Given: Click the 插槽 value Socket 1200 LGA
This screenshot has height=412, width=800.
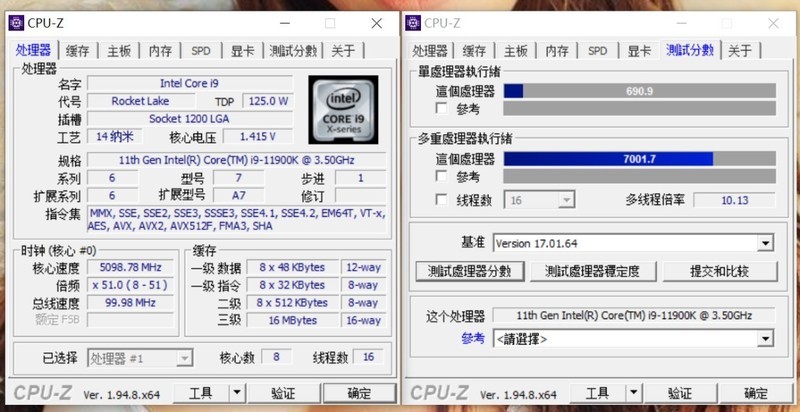Looking at the screenshot, I should (190, 119).
